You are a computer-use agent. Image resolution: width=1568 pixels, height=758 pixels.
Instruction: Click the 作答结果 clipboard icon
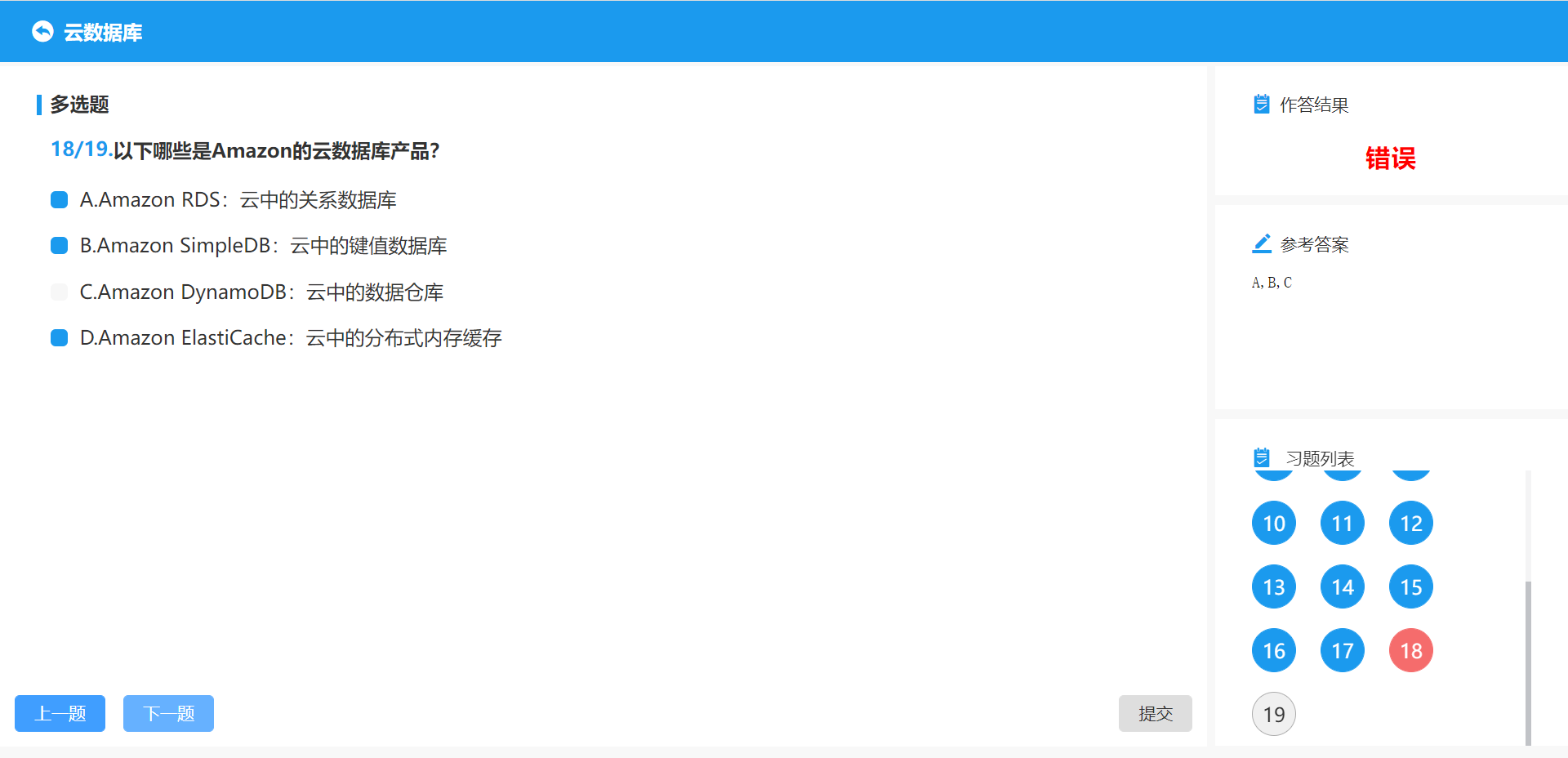(x=1262, y=104)
